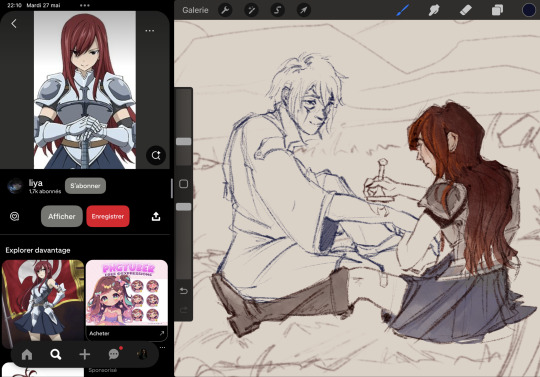Adjust the brush size slider handle
Viewport: 540px width, 377px height.
184,142
